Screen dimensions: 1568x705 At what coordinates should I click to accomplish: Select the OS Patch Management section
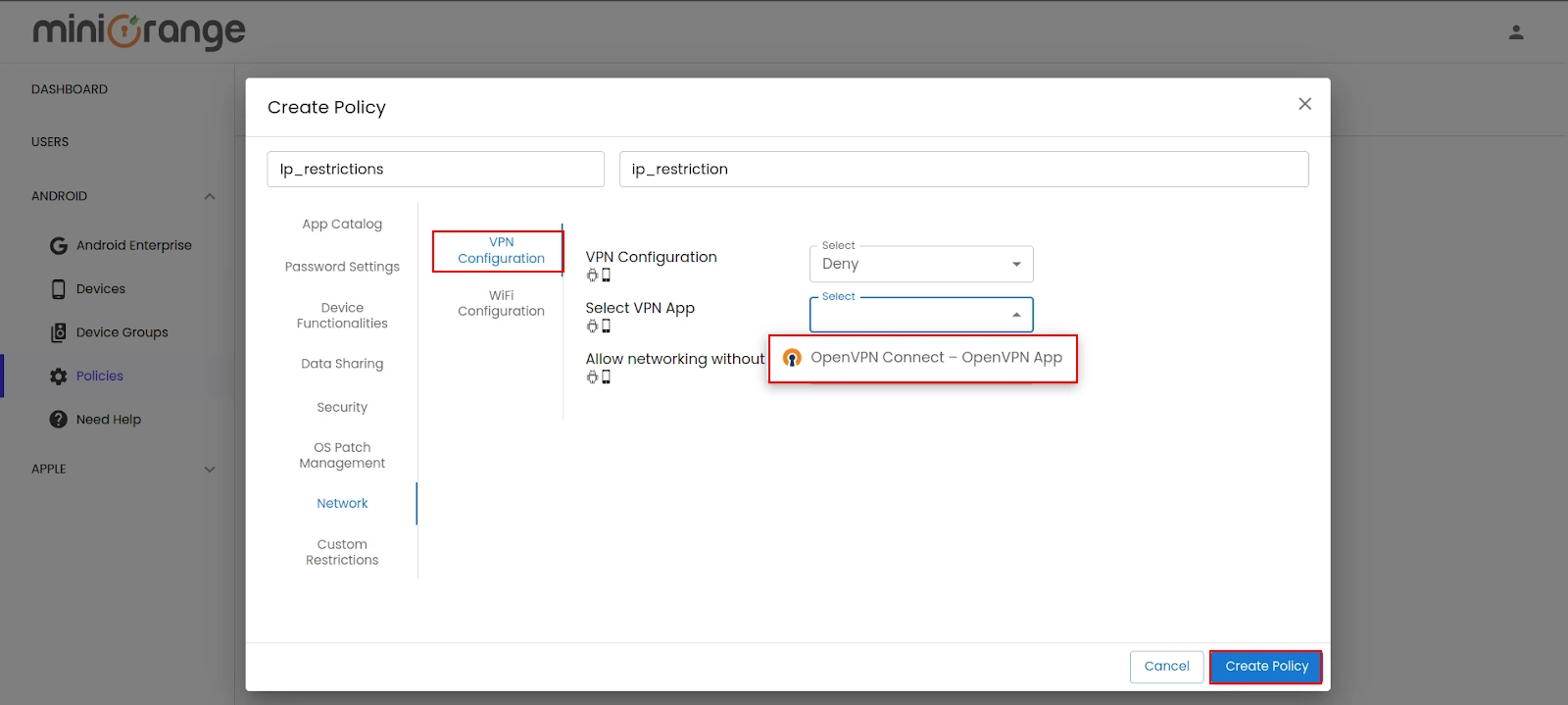point(342,456)
